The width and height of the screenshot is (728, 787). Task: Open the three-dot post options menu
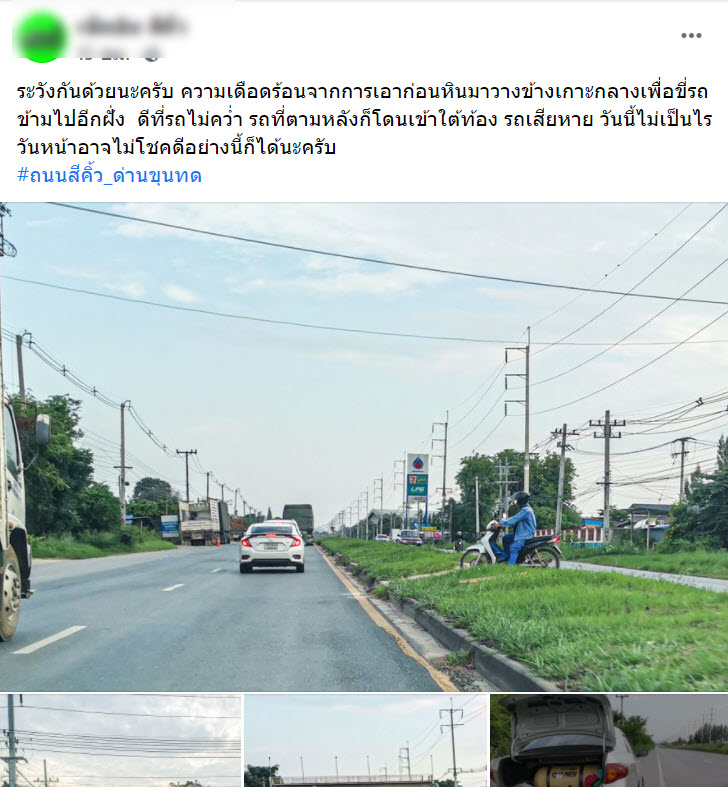point(691,35)
